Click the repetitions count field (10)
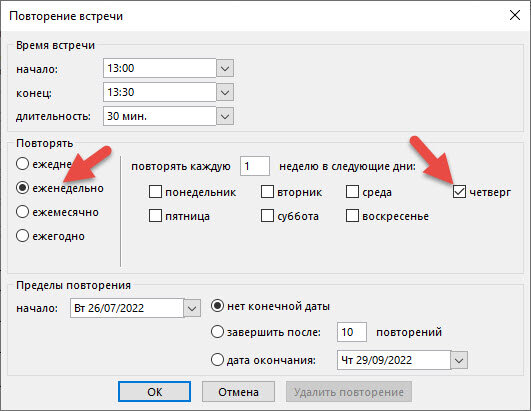The image size is (531, 411). (x=352, y=332)
